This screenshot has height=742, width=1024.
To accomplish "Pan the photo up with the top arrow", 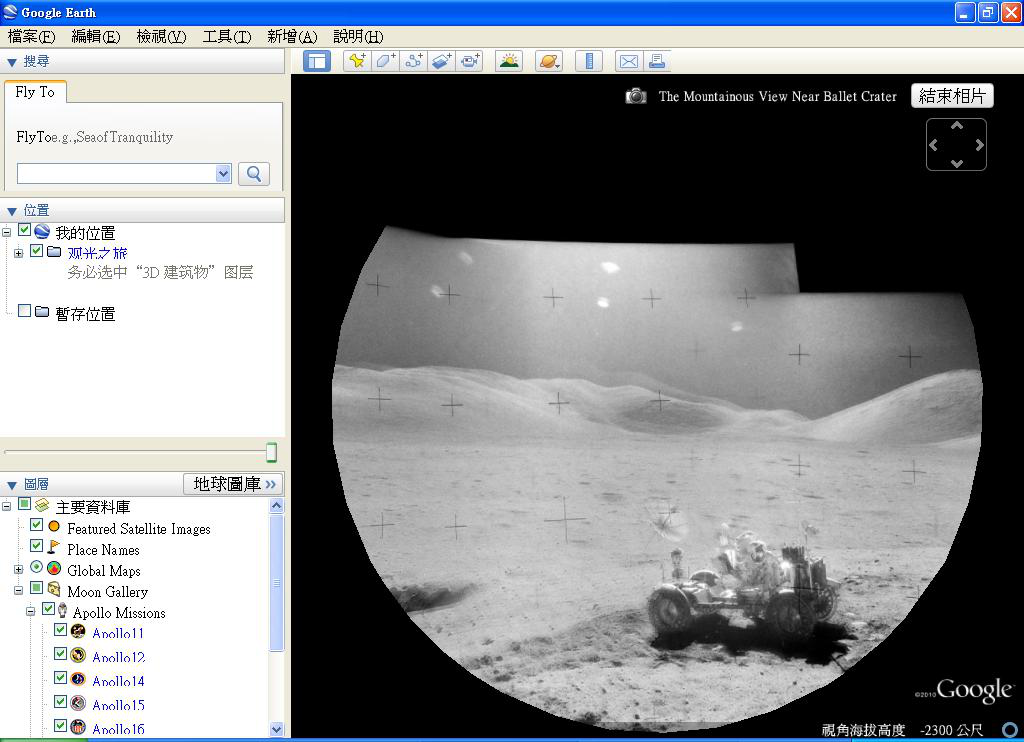I will (957, 125).
